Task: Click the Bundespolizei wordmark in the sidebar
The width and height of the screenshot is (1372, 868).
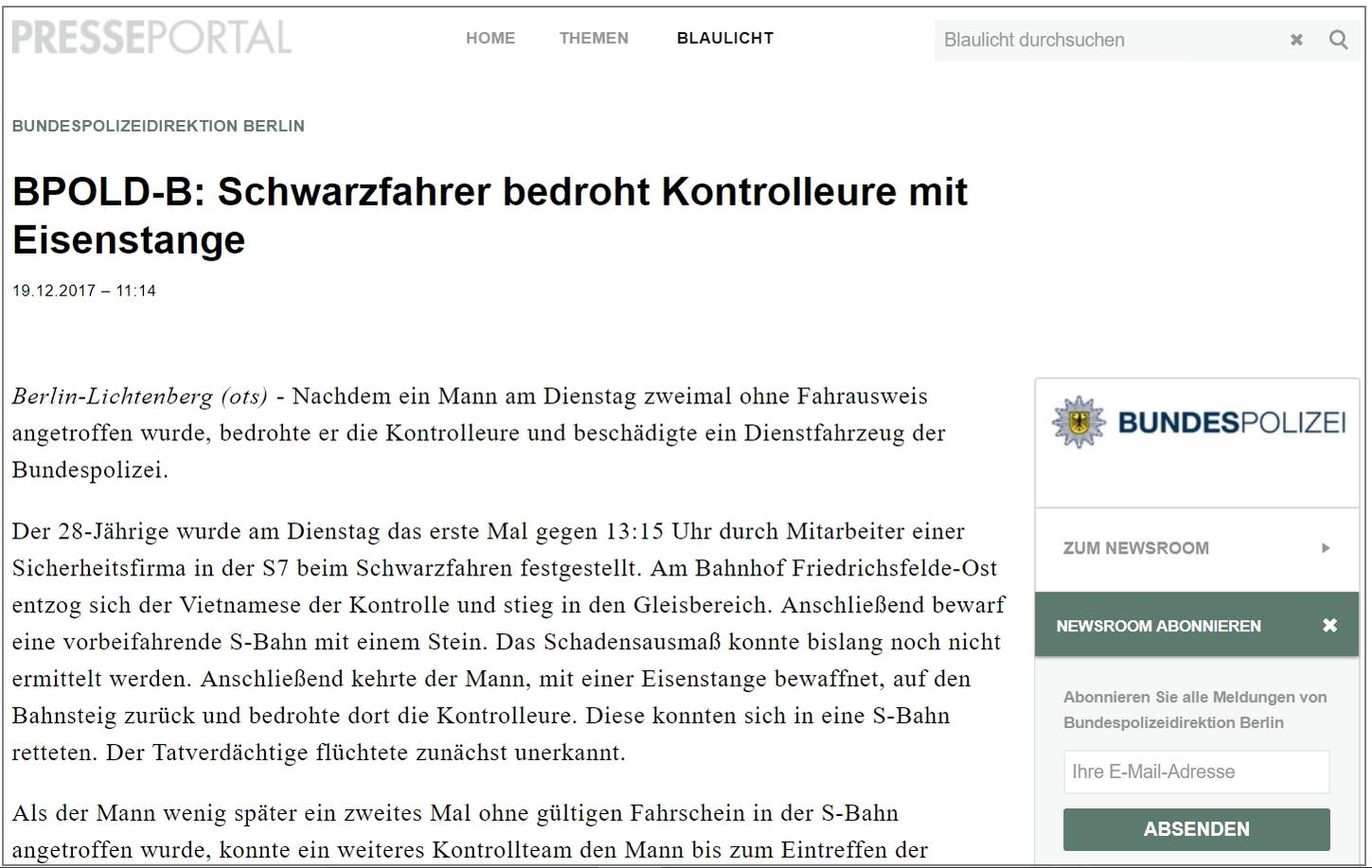Action: (x=1231, y=422)
